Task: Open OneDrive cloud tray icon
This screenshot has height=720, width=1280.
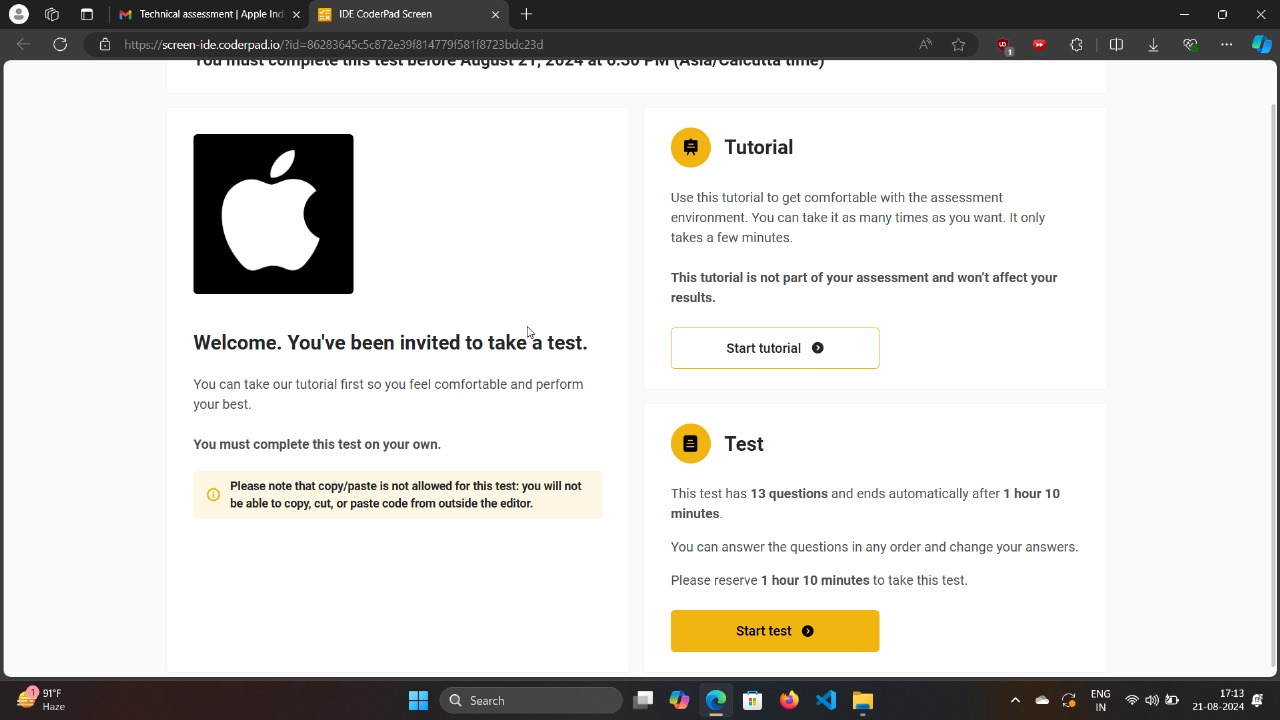Action: (1042, 700)
